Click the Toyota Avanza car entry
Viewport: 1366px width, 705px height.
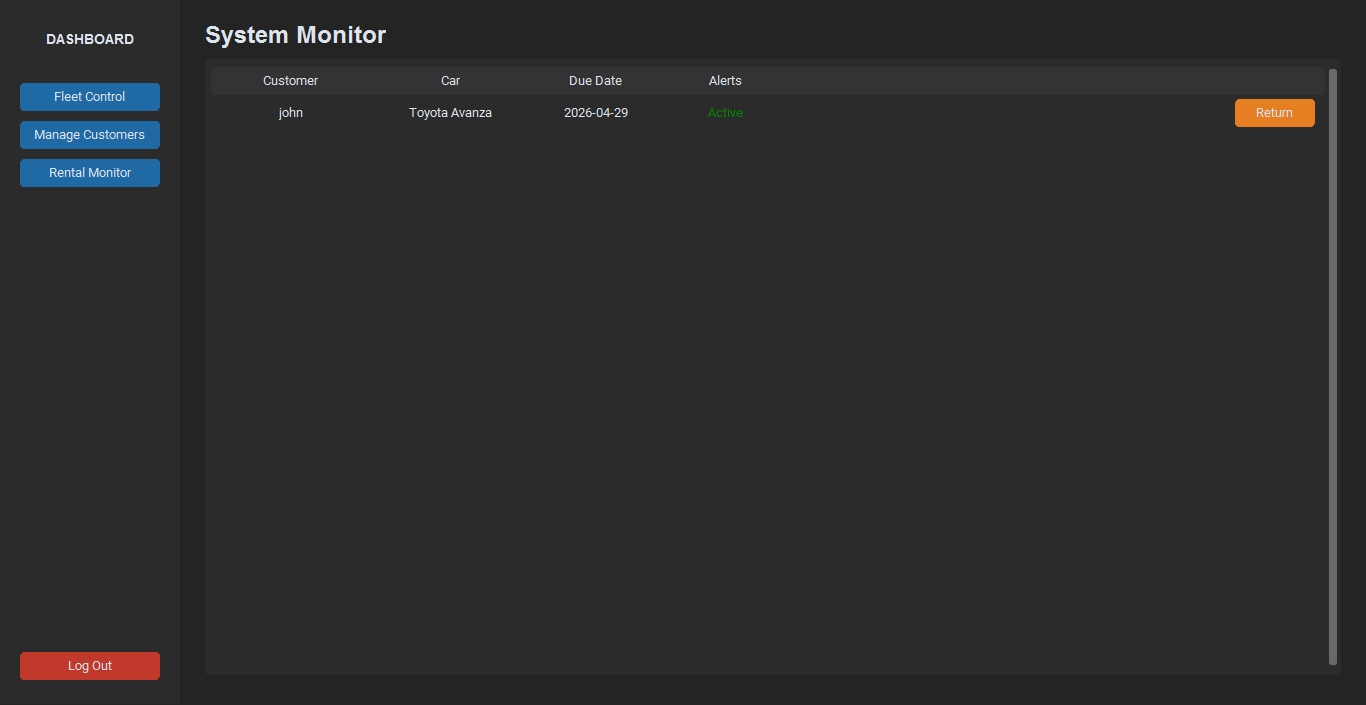click(x=450, y=113)
